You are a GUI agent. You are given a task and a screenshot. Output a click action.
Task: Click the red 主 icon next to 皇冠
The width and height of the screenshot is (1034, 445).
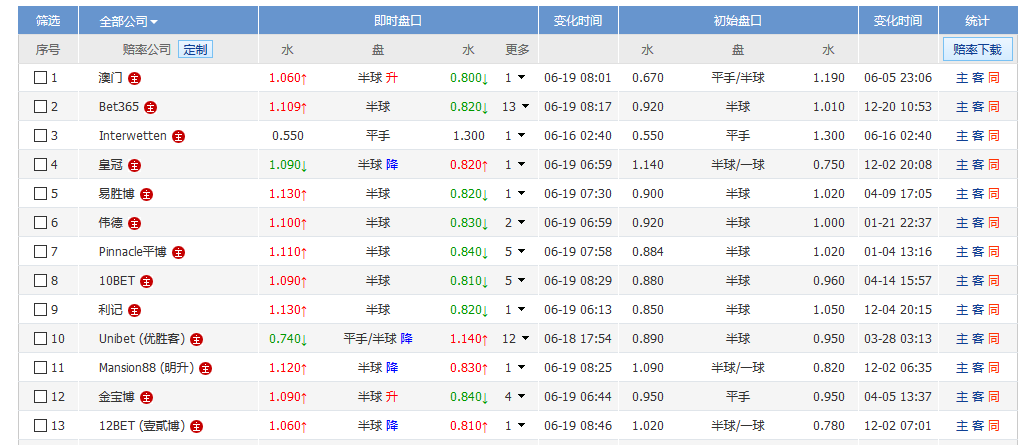point(134,165)
